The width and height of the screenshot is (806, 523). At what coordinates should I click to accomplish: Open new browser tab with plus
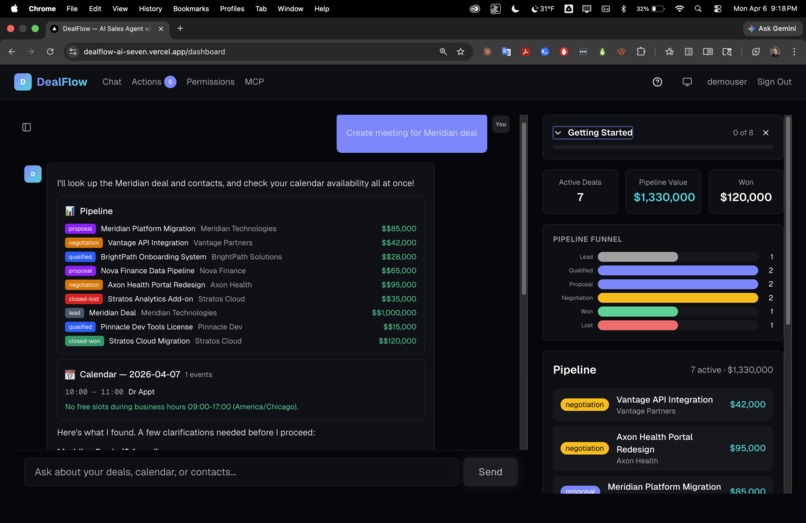pyautogui.click(x=180, y=28)
